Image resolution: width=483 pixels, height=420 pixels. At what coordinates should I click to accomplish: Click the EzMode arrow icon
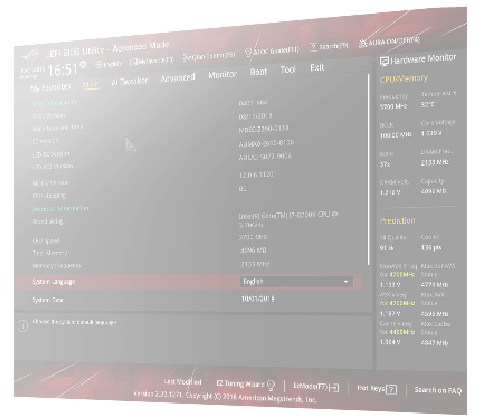point(335,387)
